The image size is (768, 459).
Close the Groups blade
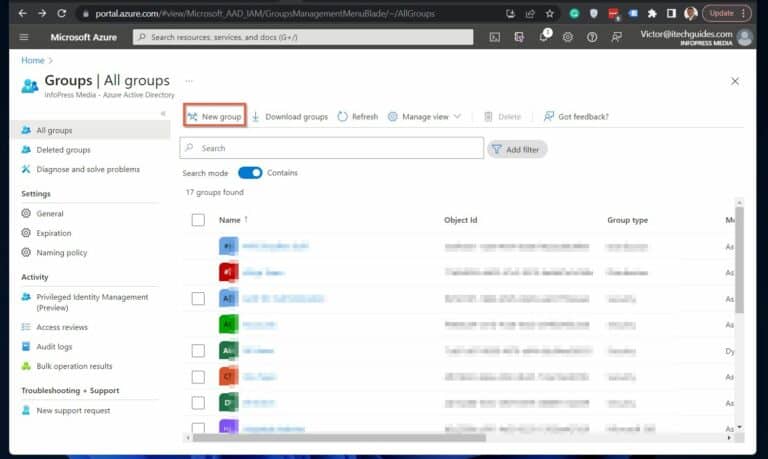pos(735,81)
